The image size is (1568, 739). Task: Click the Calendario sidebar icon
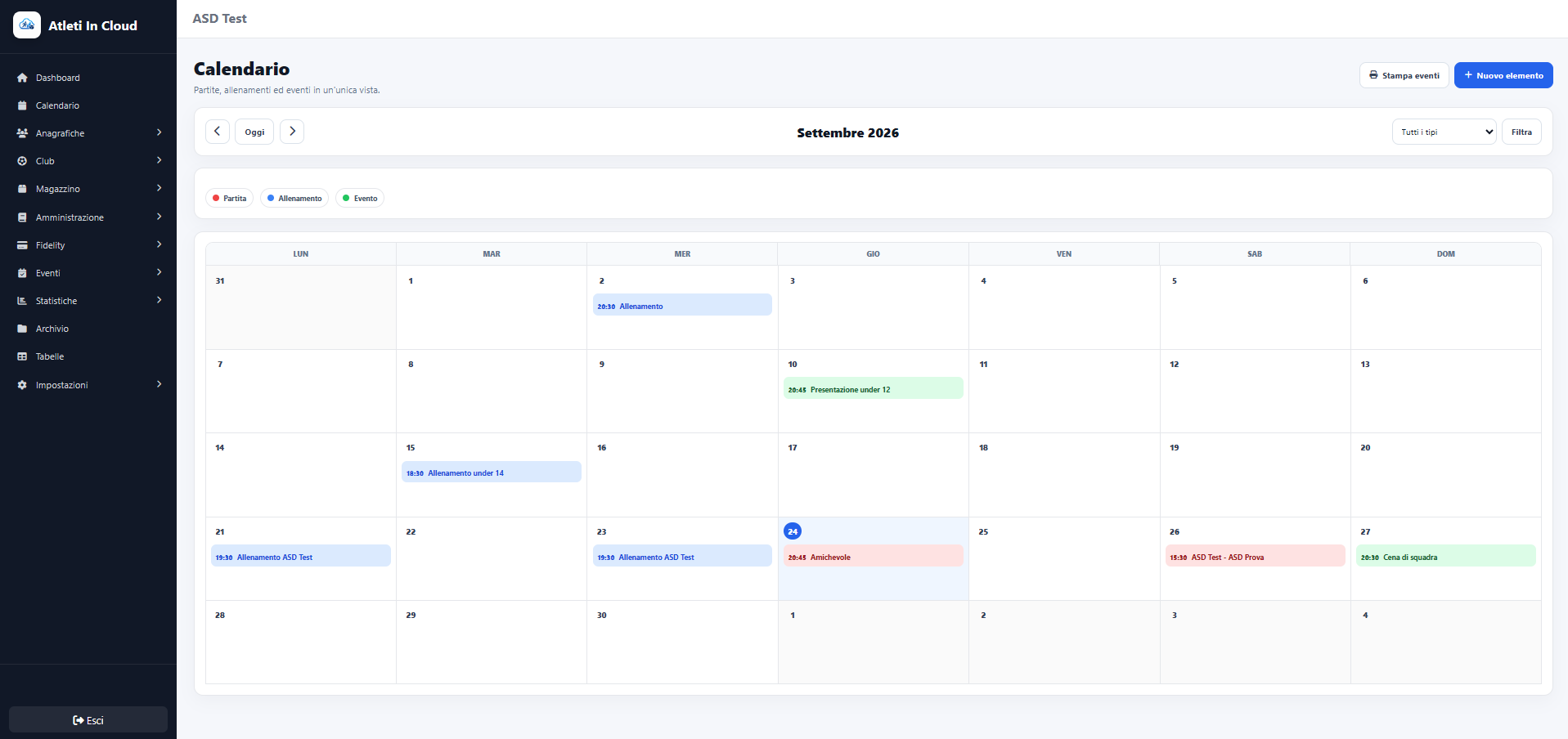coord(22,105)
